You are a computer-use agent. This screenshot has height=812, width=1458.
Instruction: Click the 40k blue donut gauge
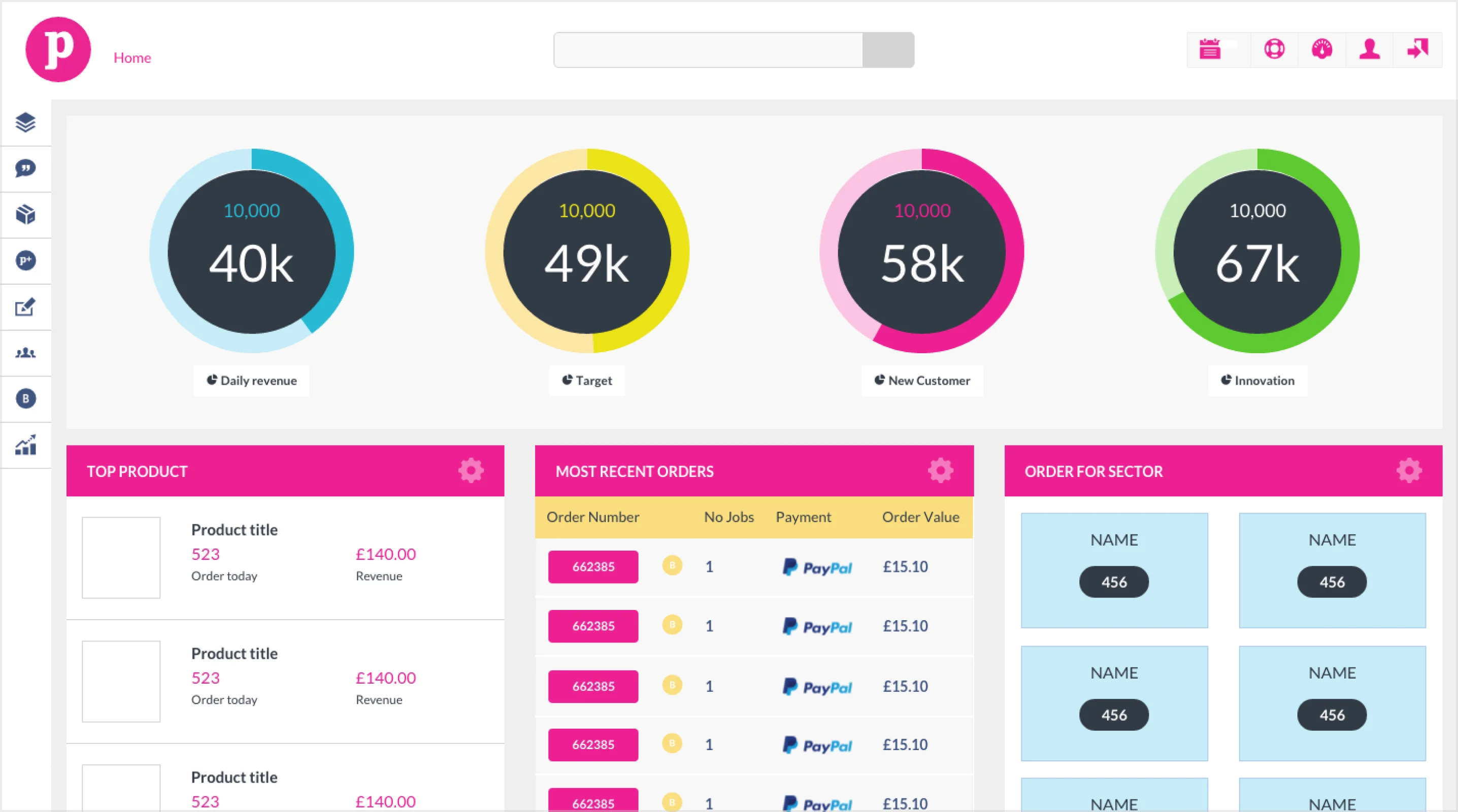click(x=251, y=251)
